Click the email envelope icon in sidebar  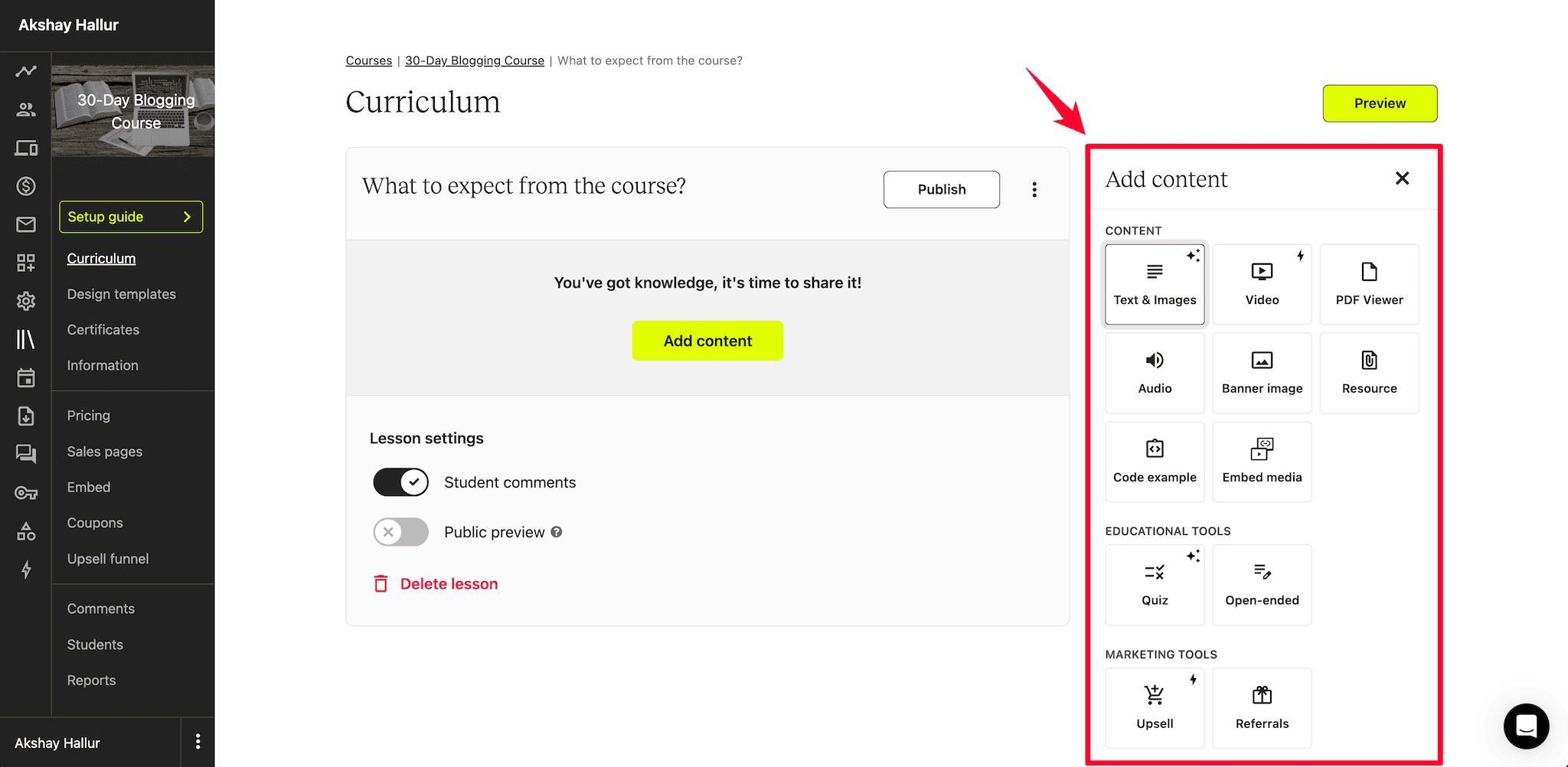(26, 224)
